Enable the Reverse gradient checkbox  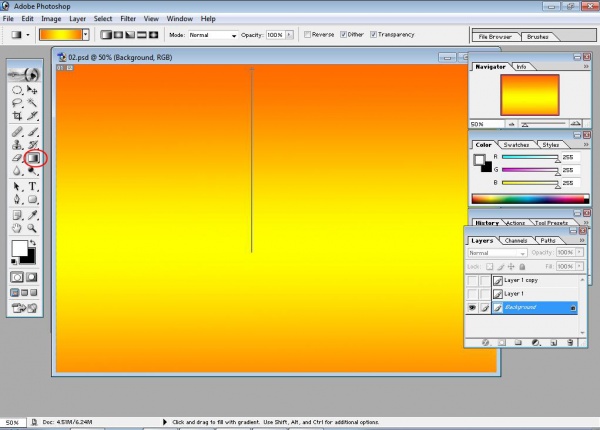pyautogui.click(x=307, y=34)
